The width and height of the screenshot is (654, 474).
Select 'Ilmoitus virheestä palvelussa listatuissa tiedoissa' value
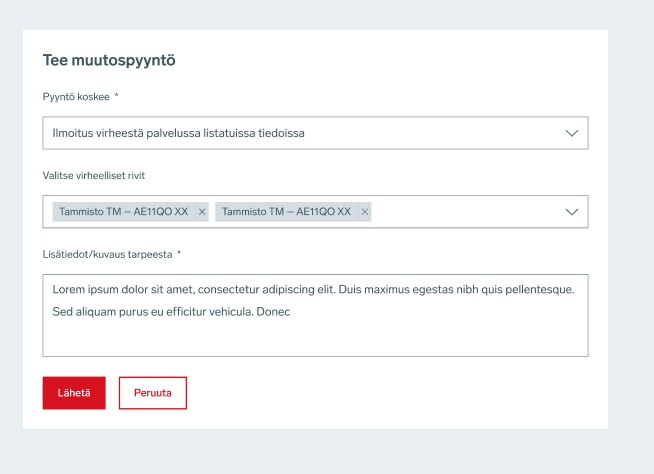[179, 133]
